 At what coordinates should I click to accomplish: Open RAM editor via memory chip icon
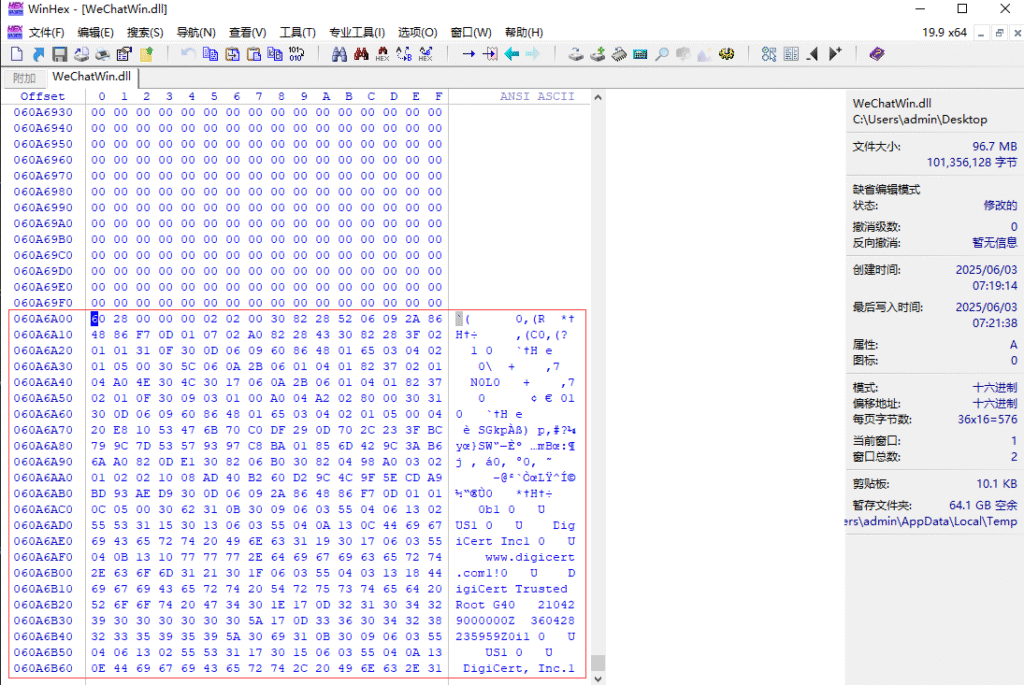pos(618,54)
